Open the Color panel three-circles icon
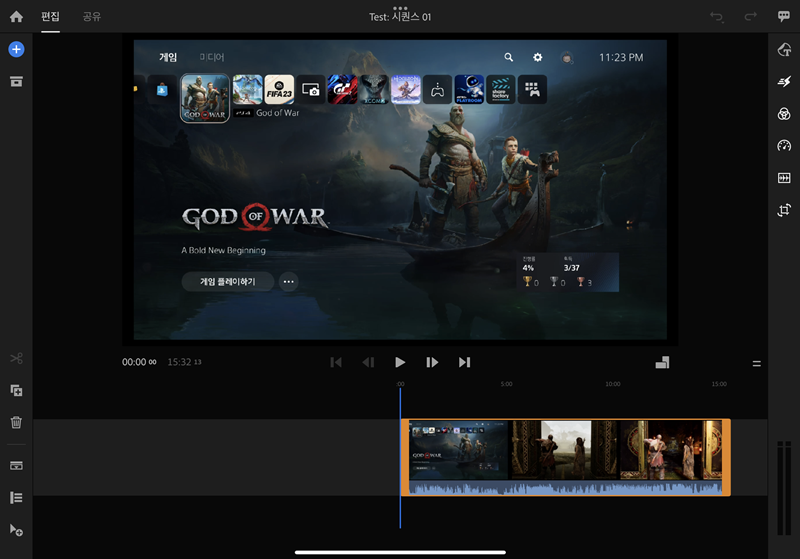The height and width of the screenshot is (559, 800). pyautogui.click(x=784, y=114)
